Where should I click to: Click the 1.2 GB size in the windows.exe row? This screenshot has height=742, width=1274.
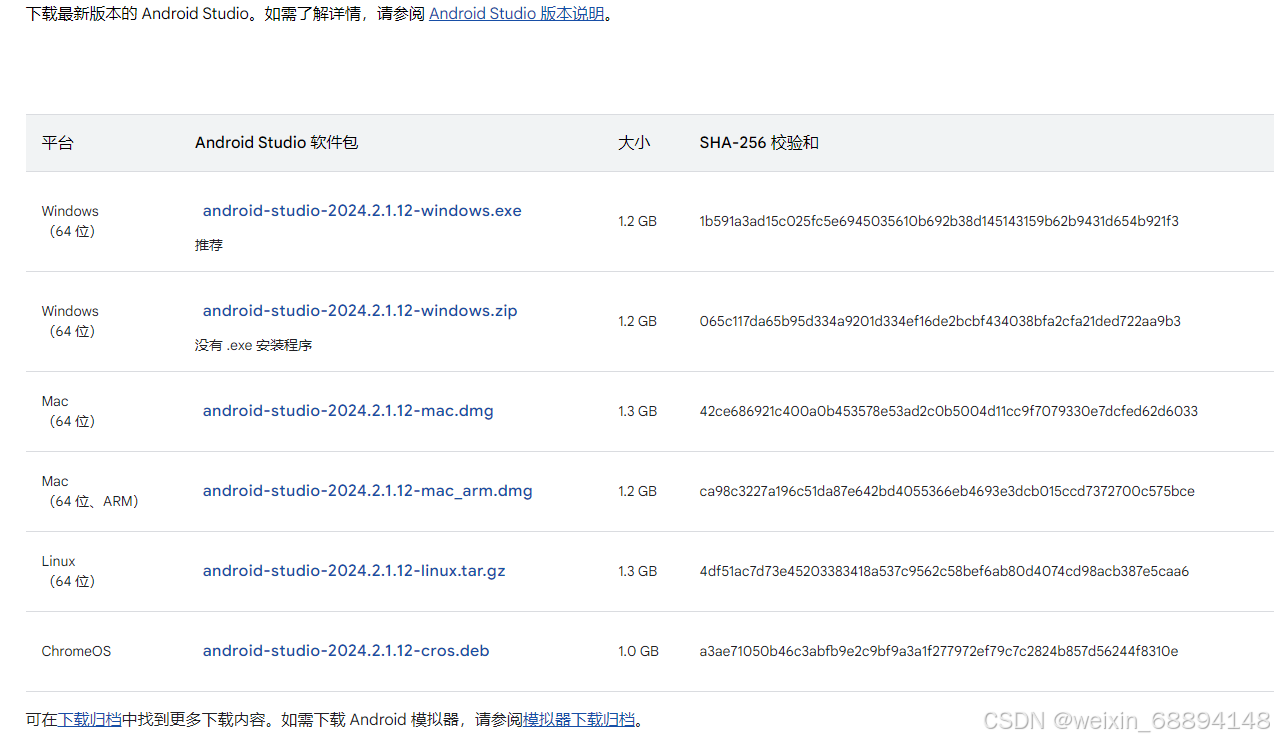pos(637,221)
